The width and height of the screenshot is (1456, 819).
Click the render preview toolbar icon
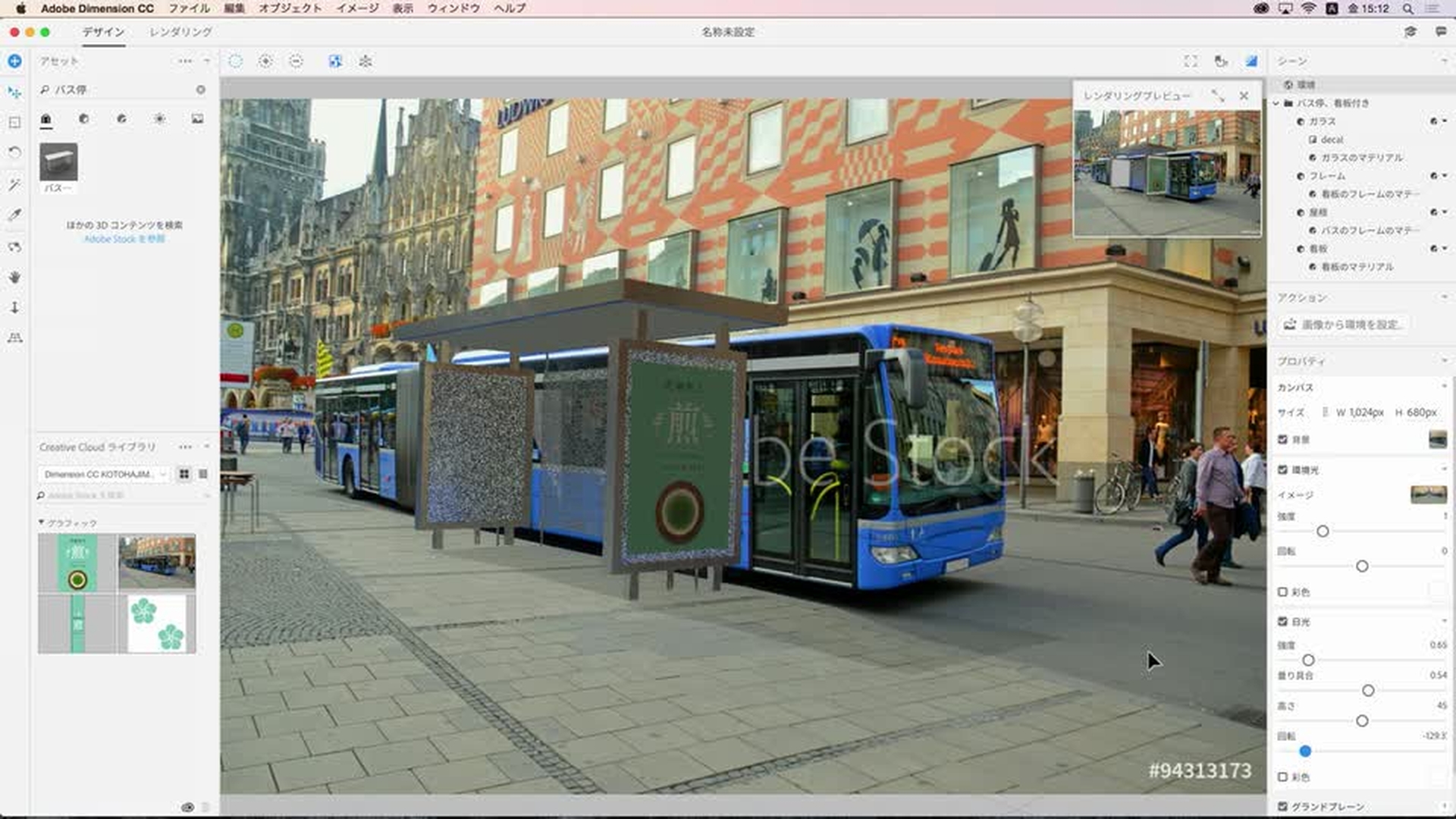pos(1251,61)
